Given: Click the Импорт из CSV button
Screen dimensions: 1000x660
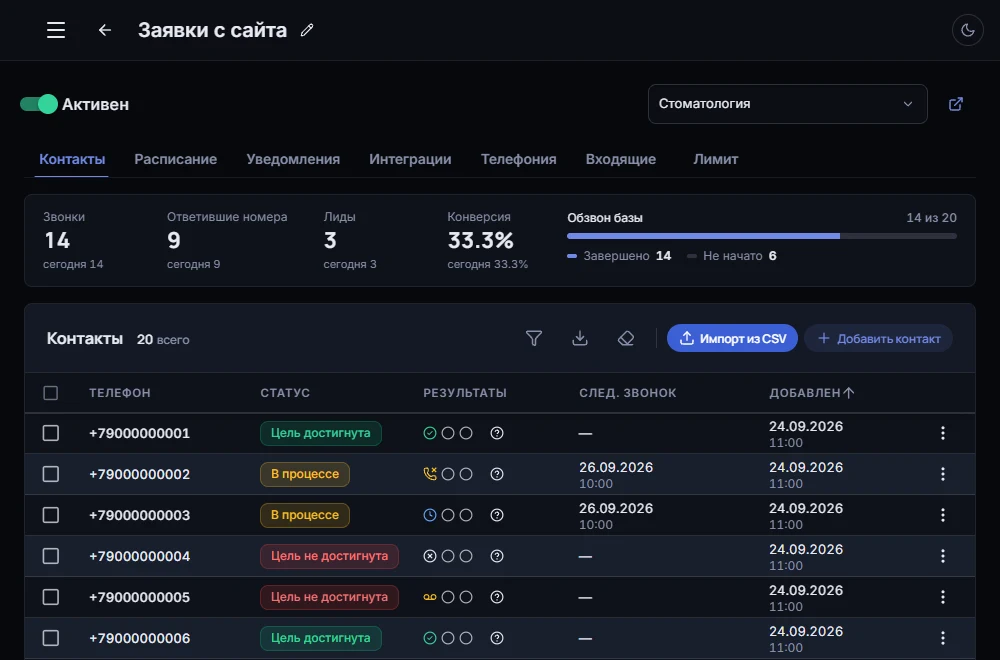Looking at the screenshot, I should click(732, 338).
